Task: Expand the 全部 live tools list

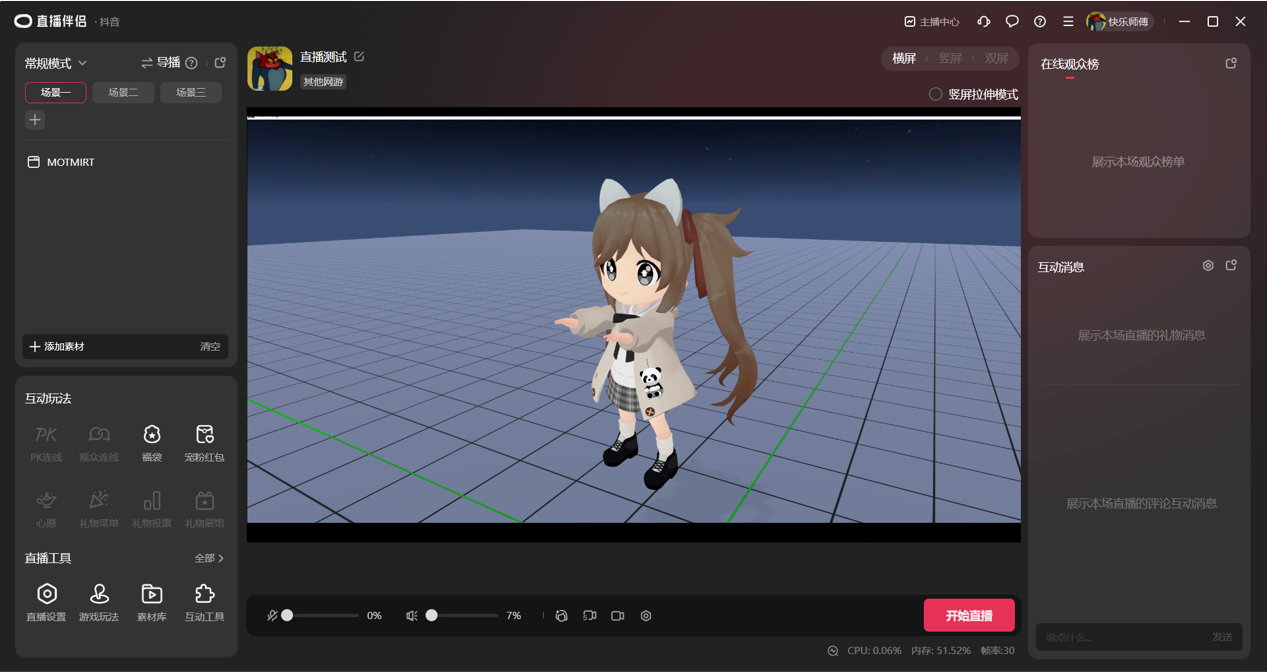Action: 209,558
